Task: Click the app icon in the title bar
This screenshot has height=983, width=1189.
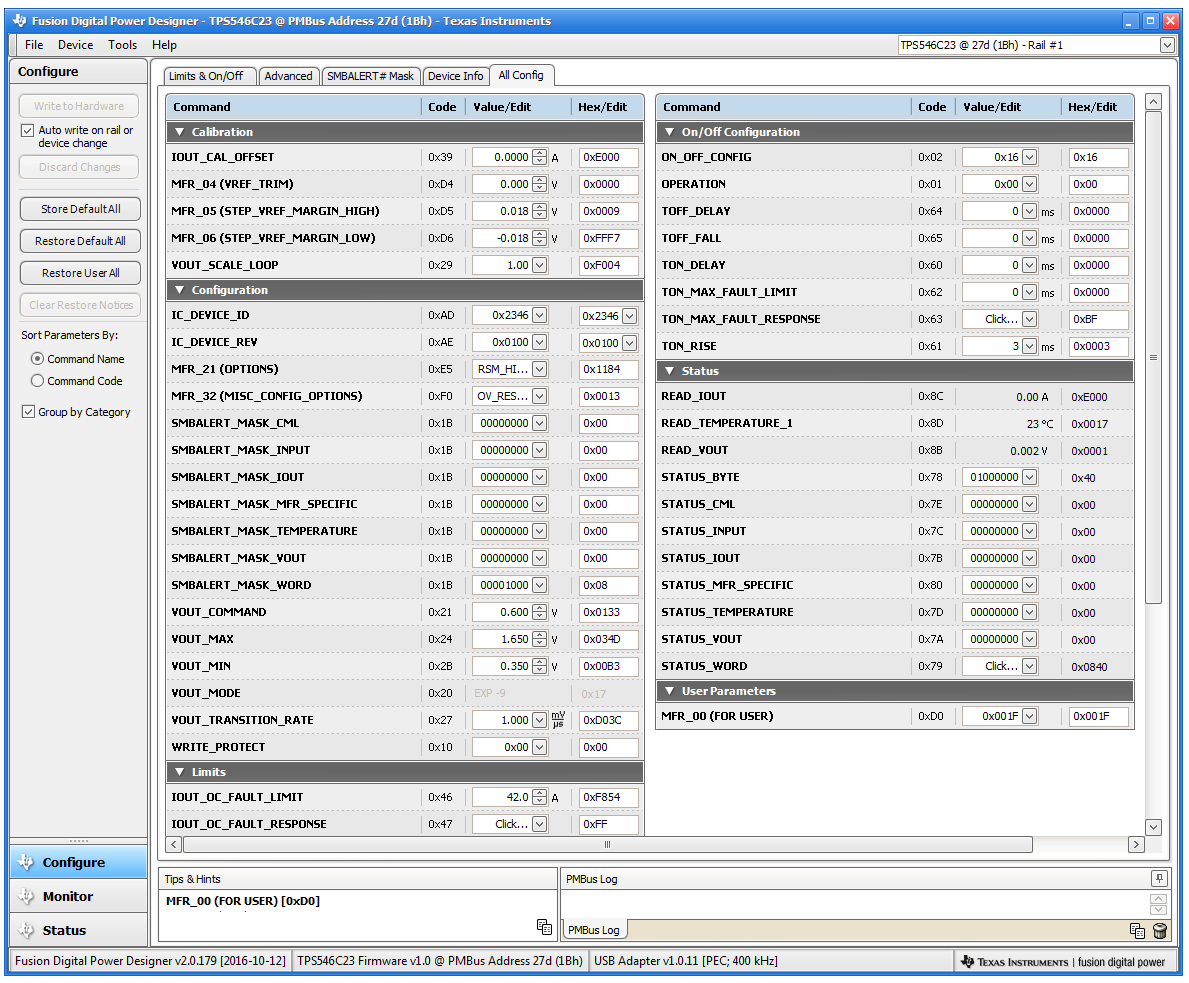Action: click(x=20, y=21)
